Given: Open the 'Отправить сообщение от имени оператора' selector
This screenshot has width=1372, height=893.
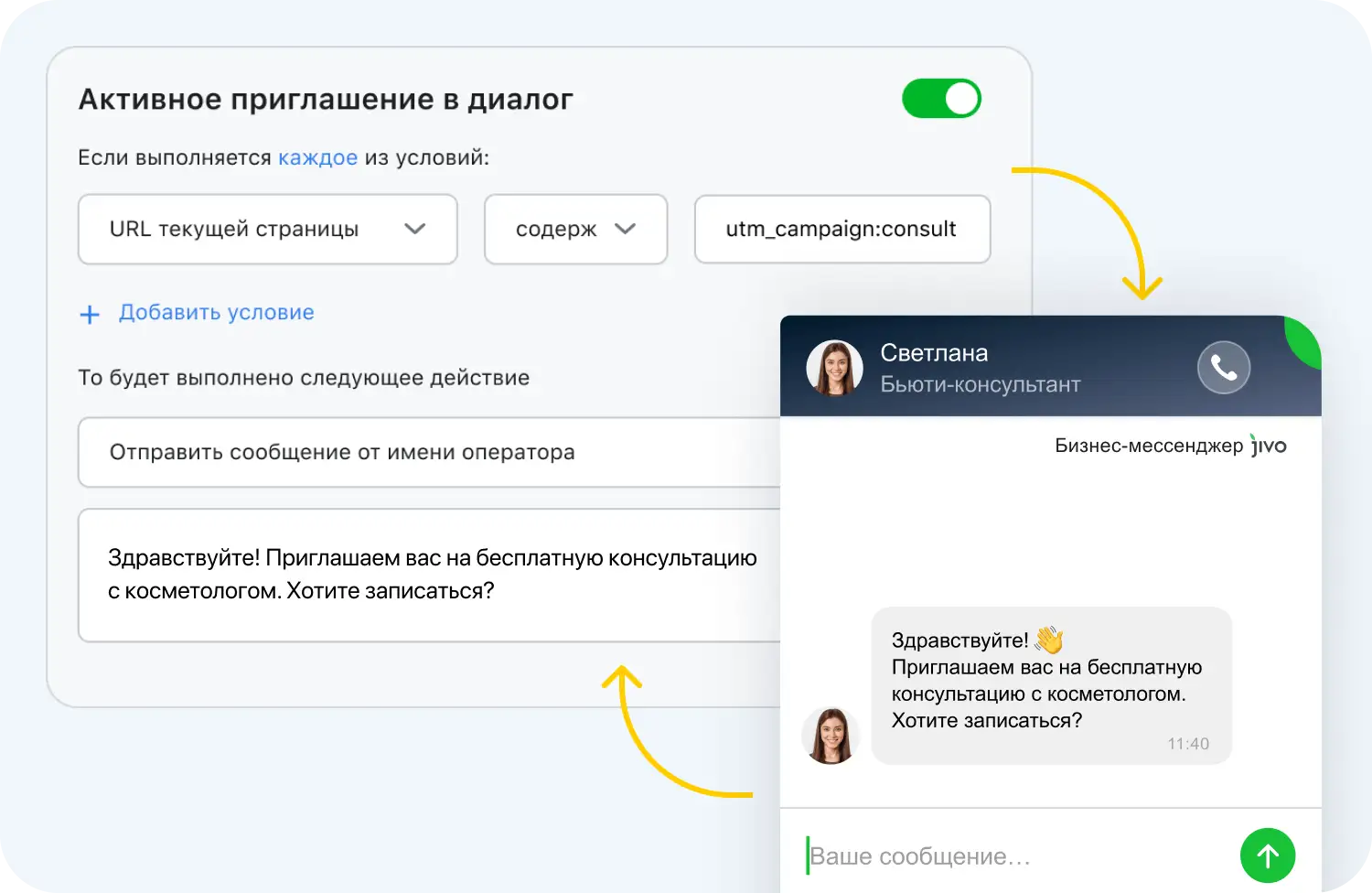Looking at the screenshot, I should pos(430,452).
